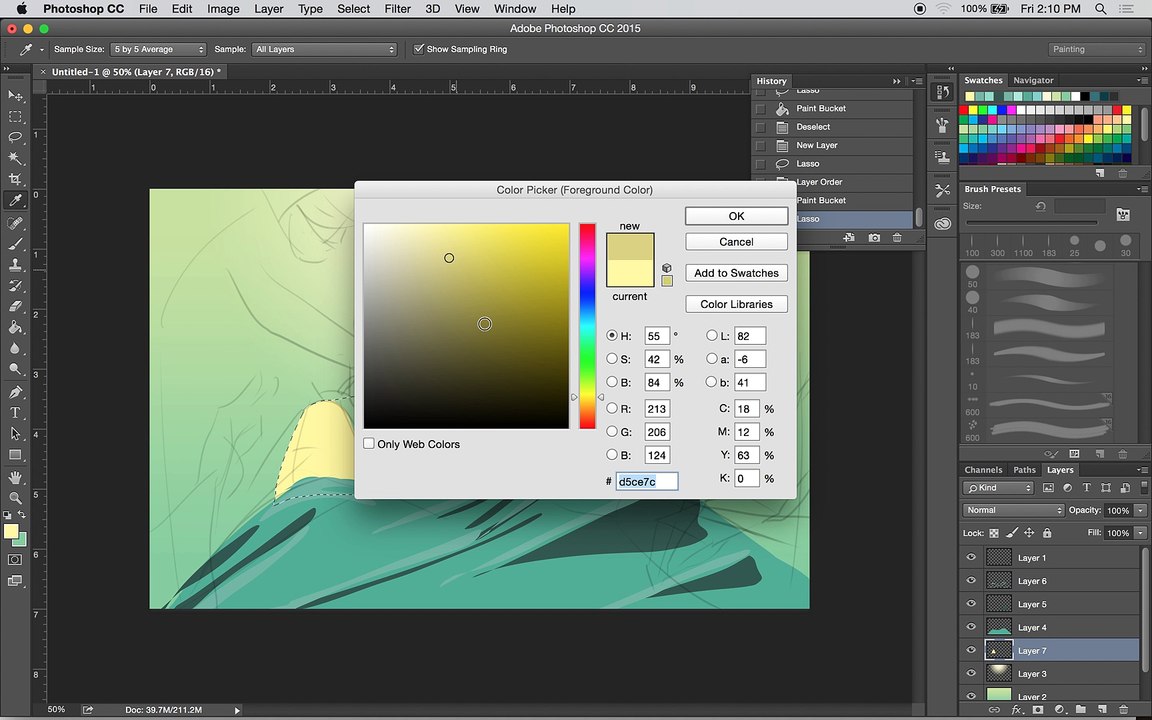
Task: Open Opacity dropdown arrow
Action: 1140,510
